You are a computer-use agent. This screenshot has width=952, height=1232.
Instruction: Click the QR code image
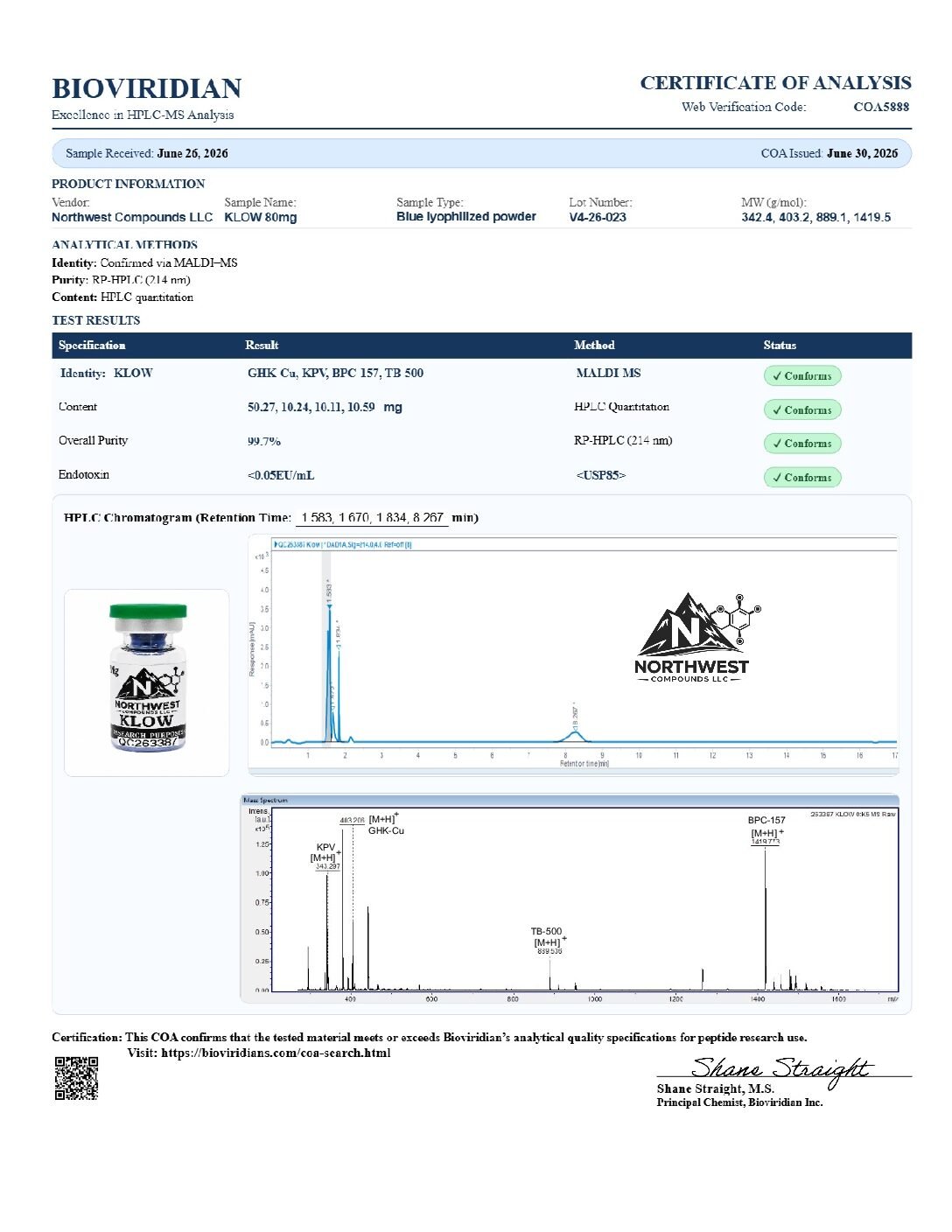(76, 1078)
